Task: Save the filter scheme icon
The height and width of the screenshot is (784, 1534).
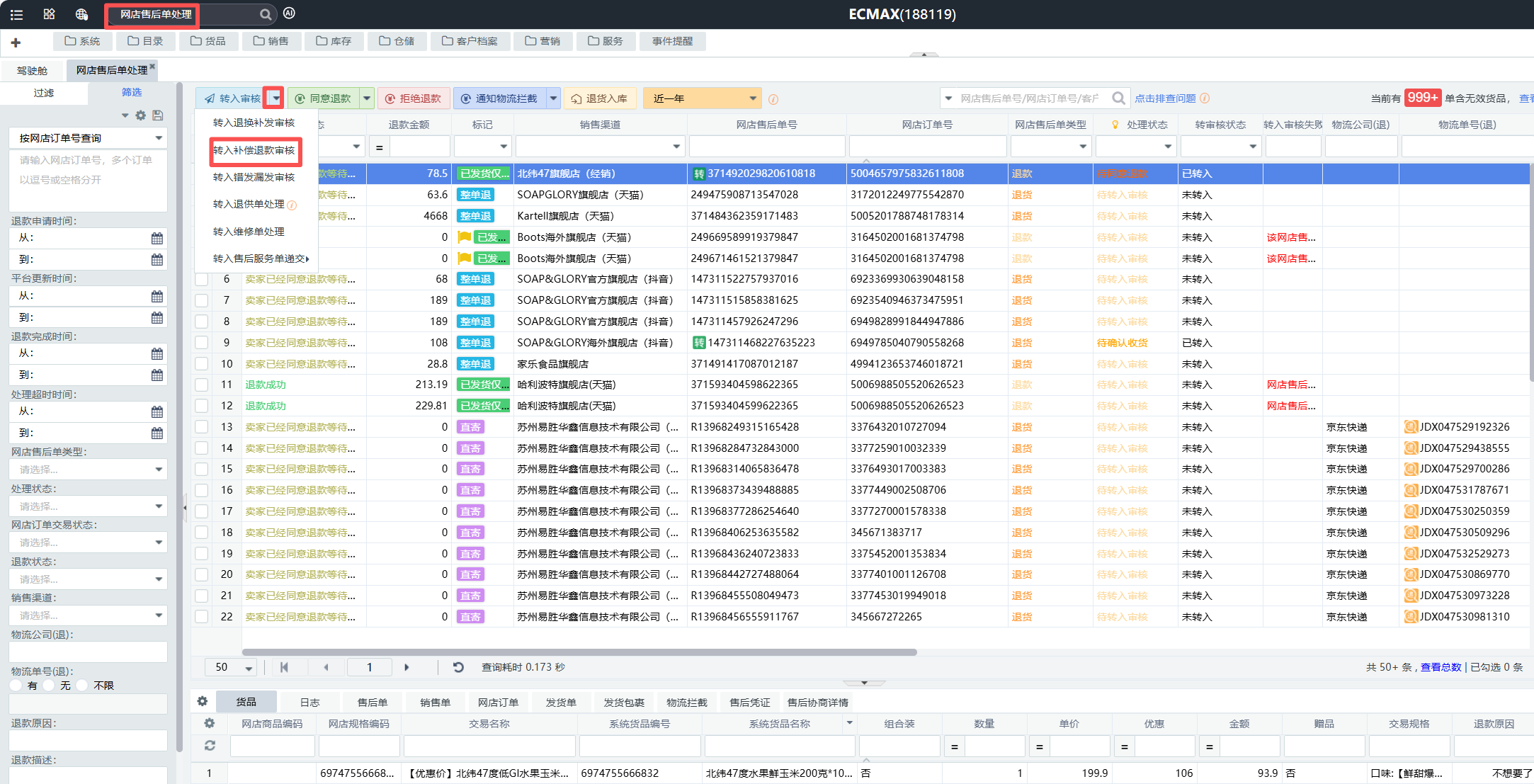Action: coord(158,115)
